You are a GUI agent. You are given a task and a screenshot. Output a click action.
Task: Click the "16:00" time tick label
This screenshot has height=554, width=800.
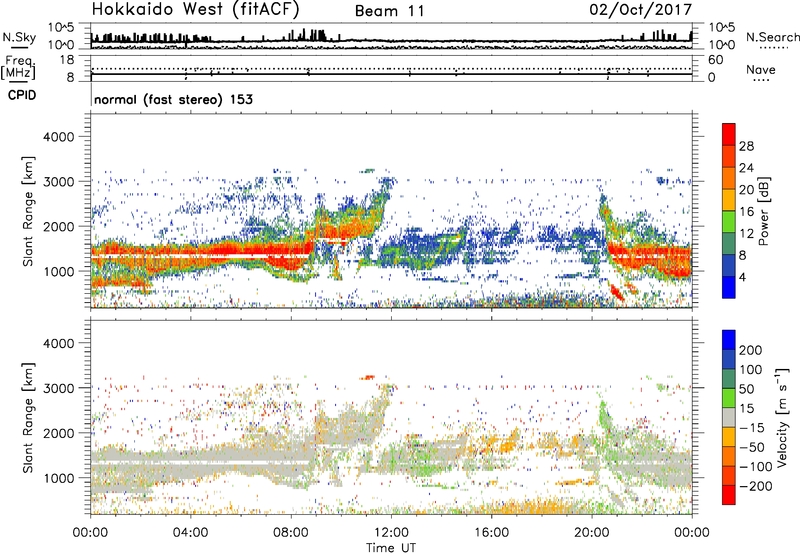(491, 533)
